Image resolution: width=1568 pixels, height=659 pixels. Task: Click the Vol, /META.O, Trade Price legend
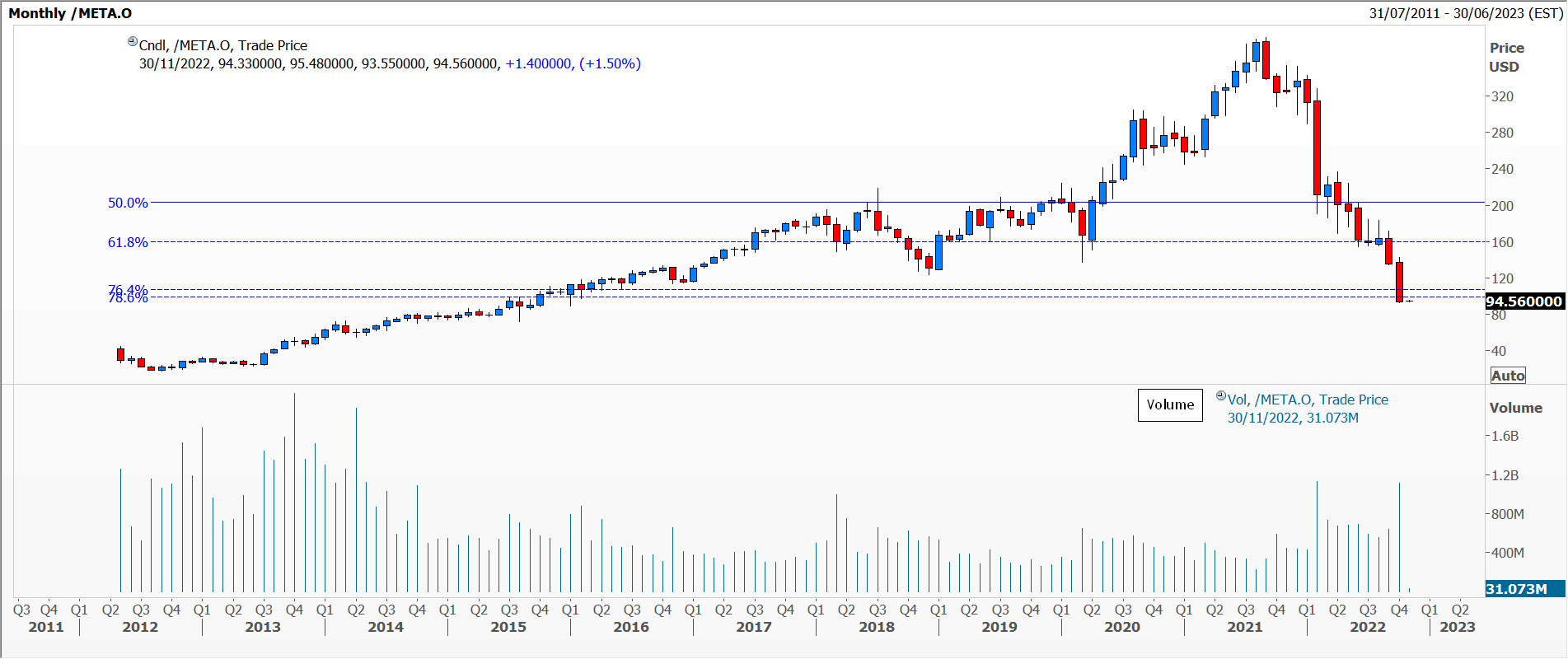(1308, 400)
